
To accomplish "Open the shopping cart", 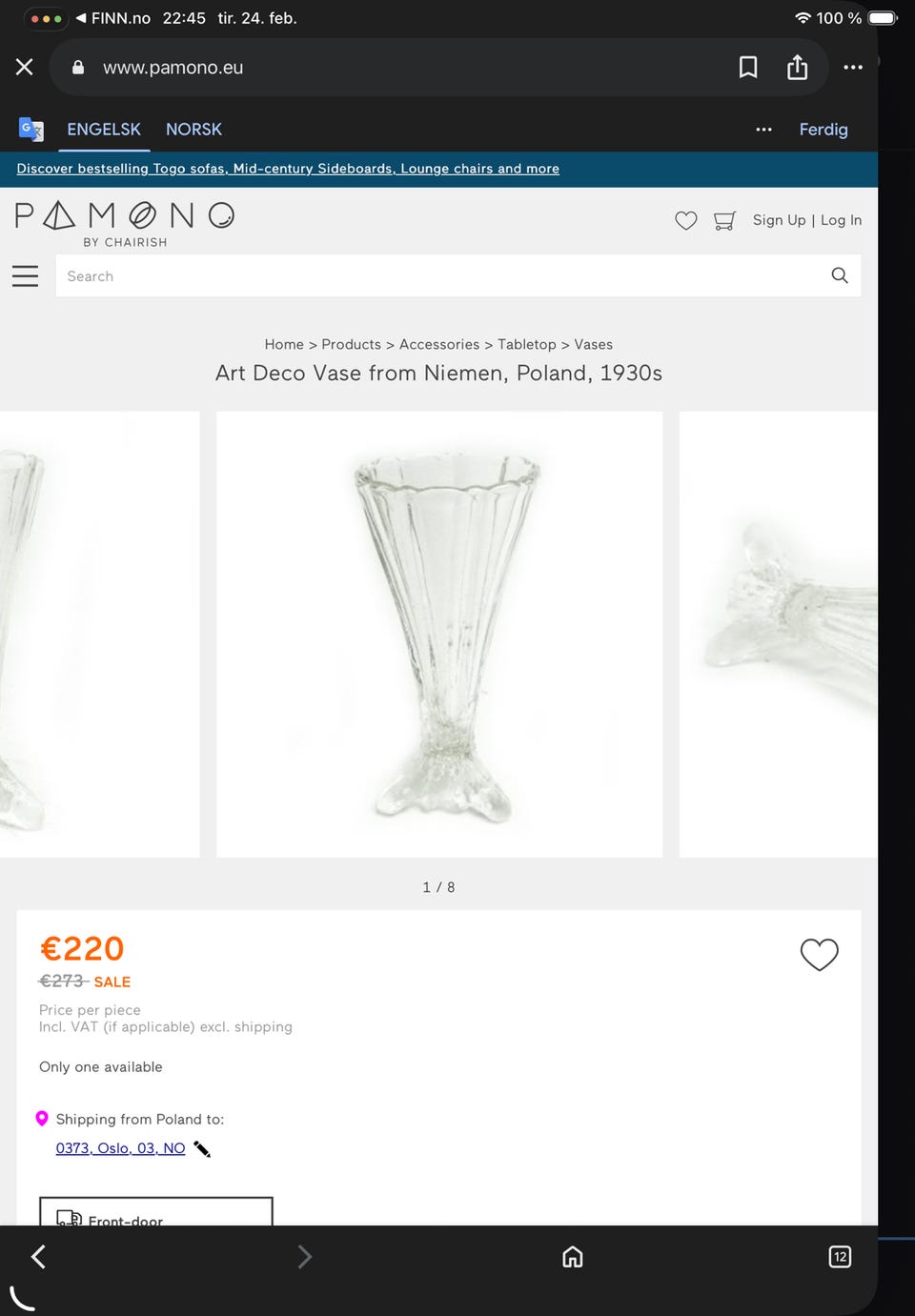I will click(724, 220).
